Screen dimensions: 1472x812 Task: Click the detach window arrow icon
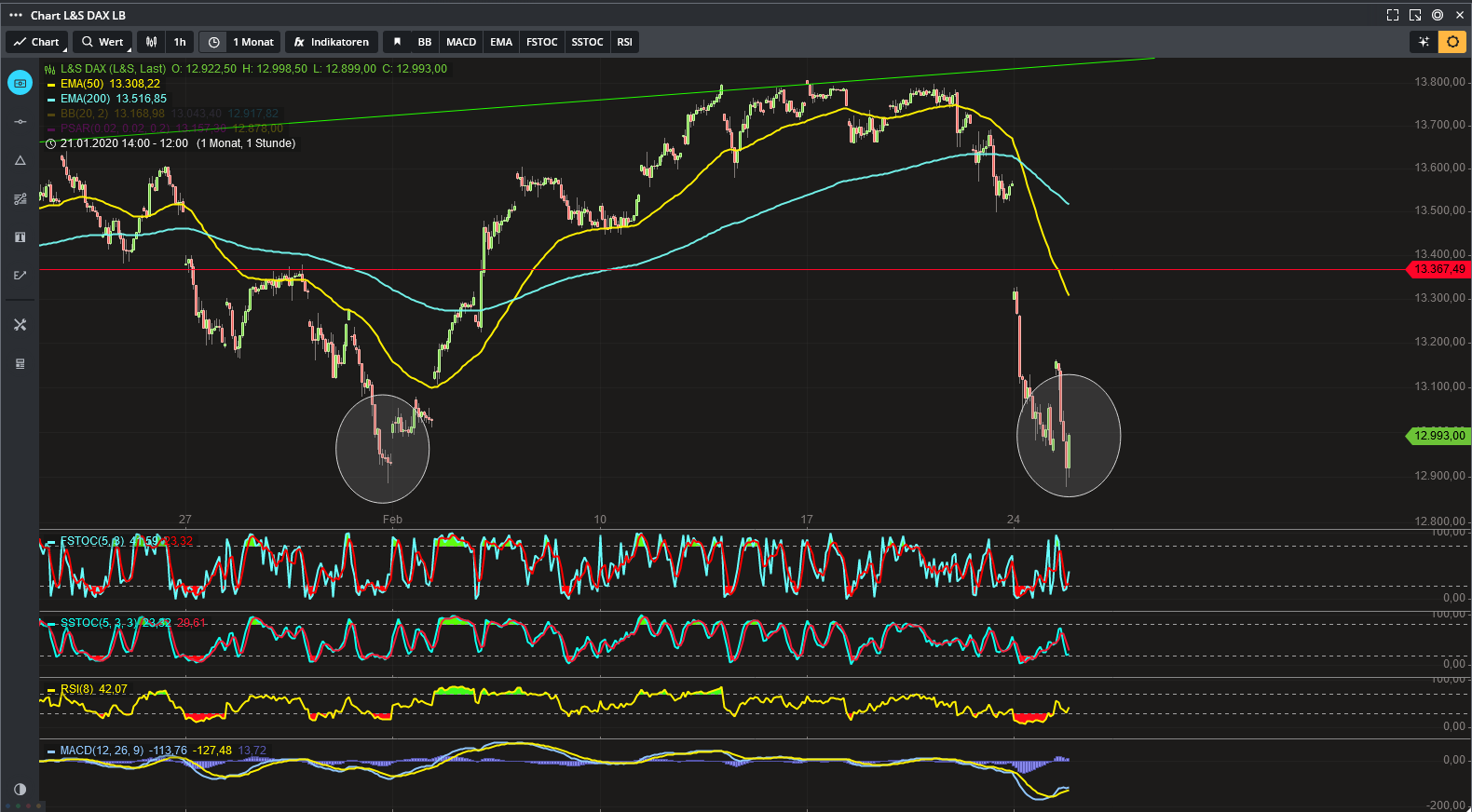(1415, 15)
